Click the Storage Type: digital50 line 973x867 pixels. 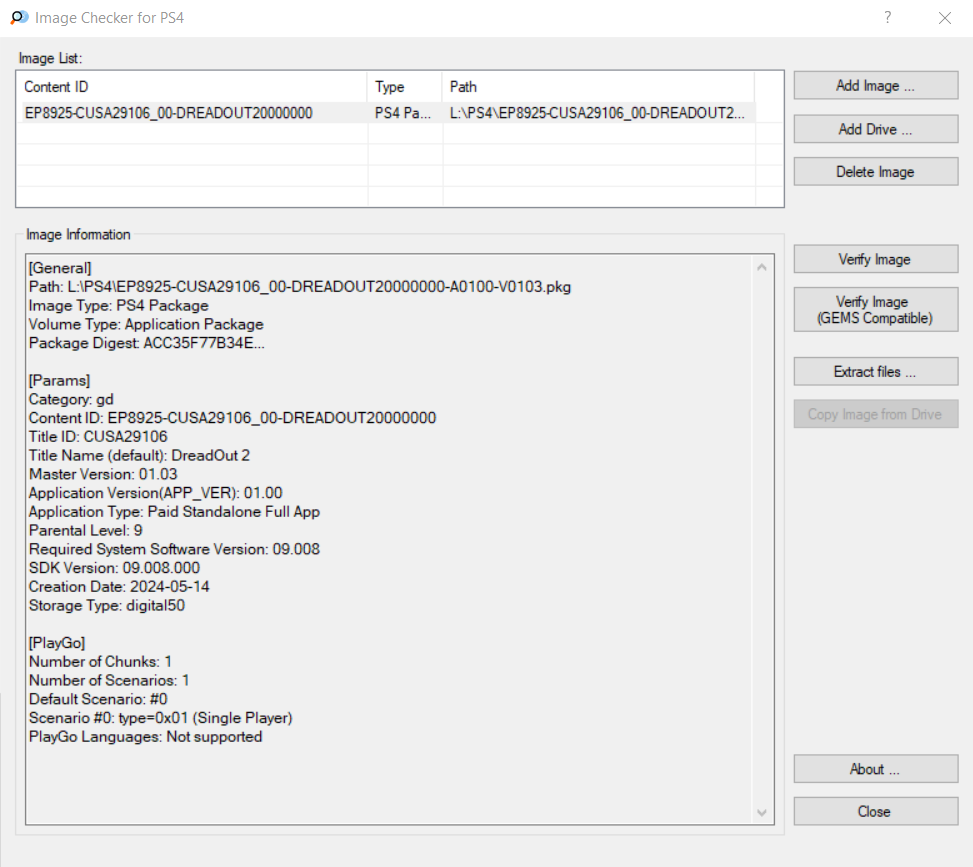click(107, 606)
